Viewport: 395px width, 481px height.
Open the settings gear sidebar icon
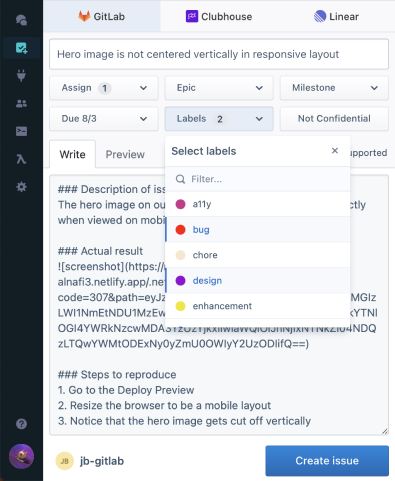point(21,187)
